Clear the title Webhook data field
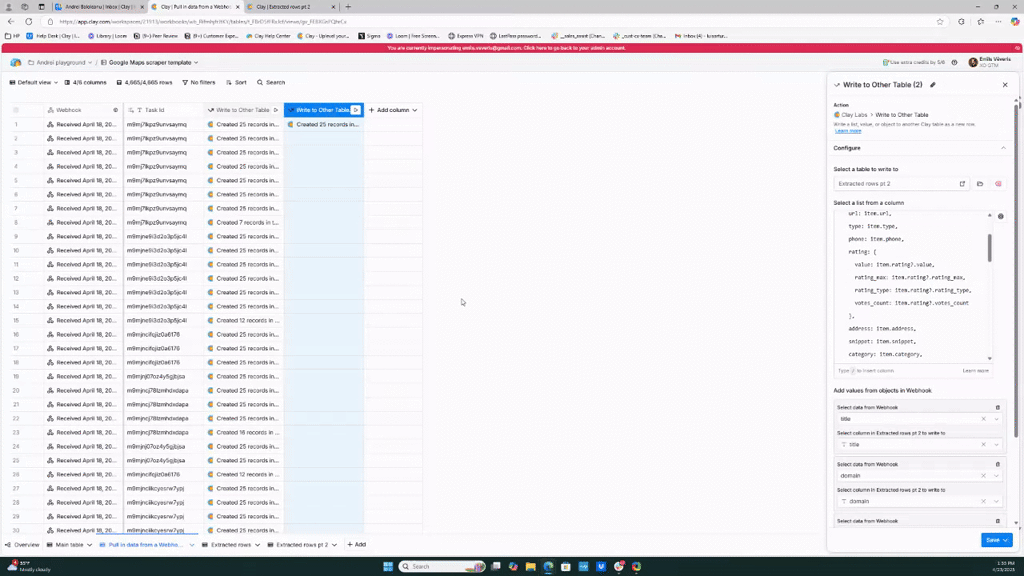The image size is (1024, 576). pyautogui.click(x=983, y=419)
